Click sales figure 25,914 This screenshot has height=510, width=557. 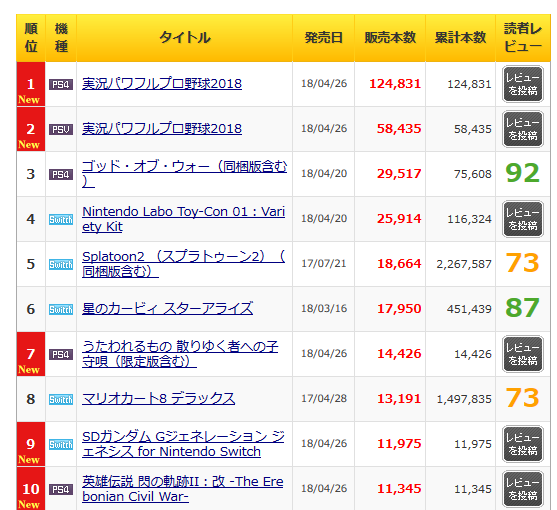(399, 219)
